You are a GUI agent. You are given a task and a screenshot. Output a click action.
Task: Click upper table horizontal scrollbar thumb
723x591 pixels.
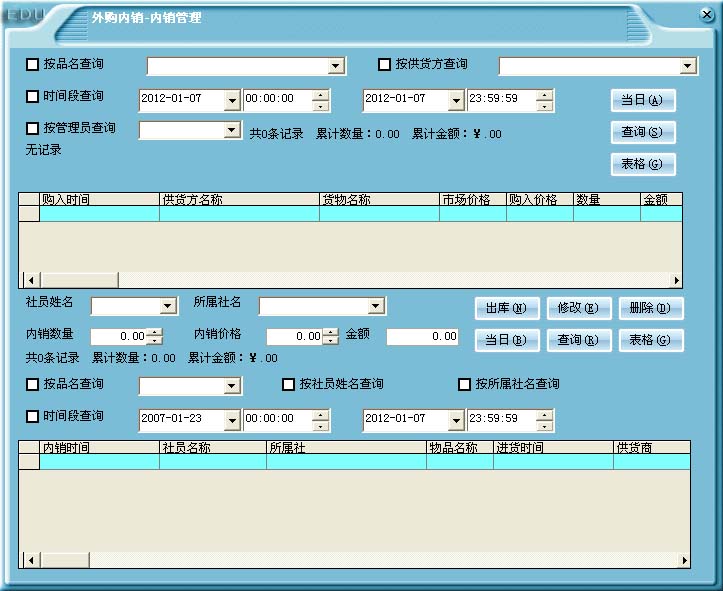[x=79, y=280]
